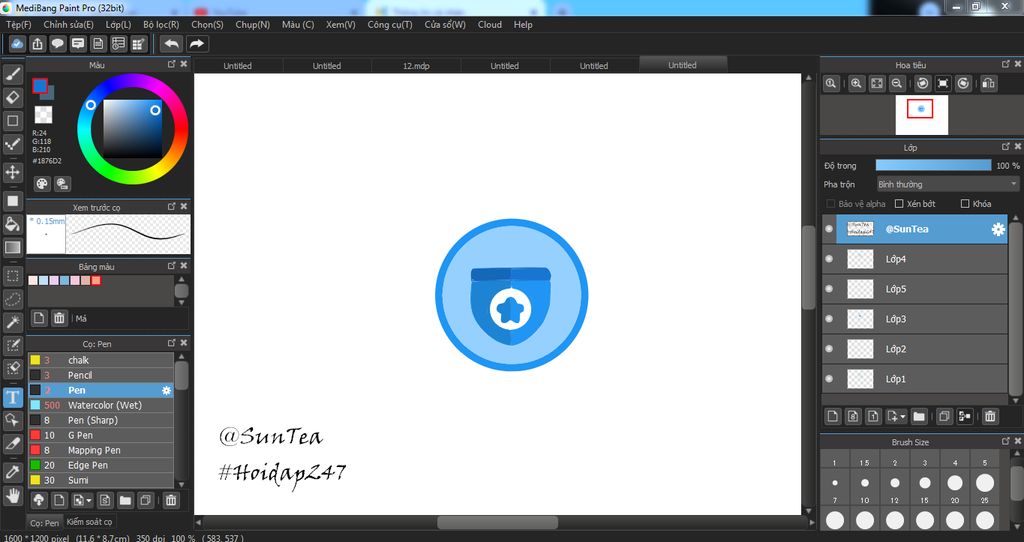Click the palette icon under color wheel
Screen dimensions: 1024x542
(42, 183)
